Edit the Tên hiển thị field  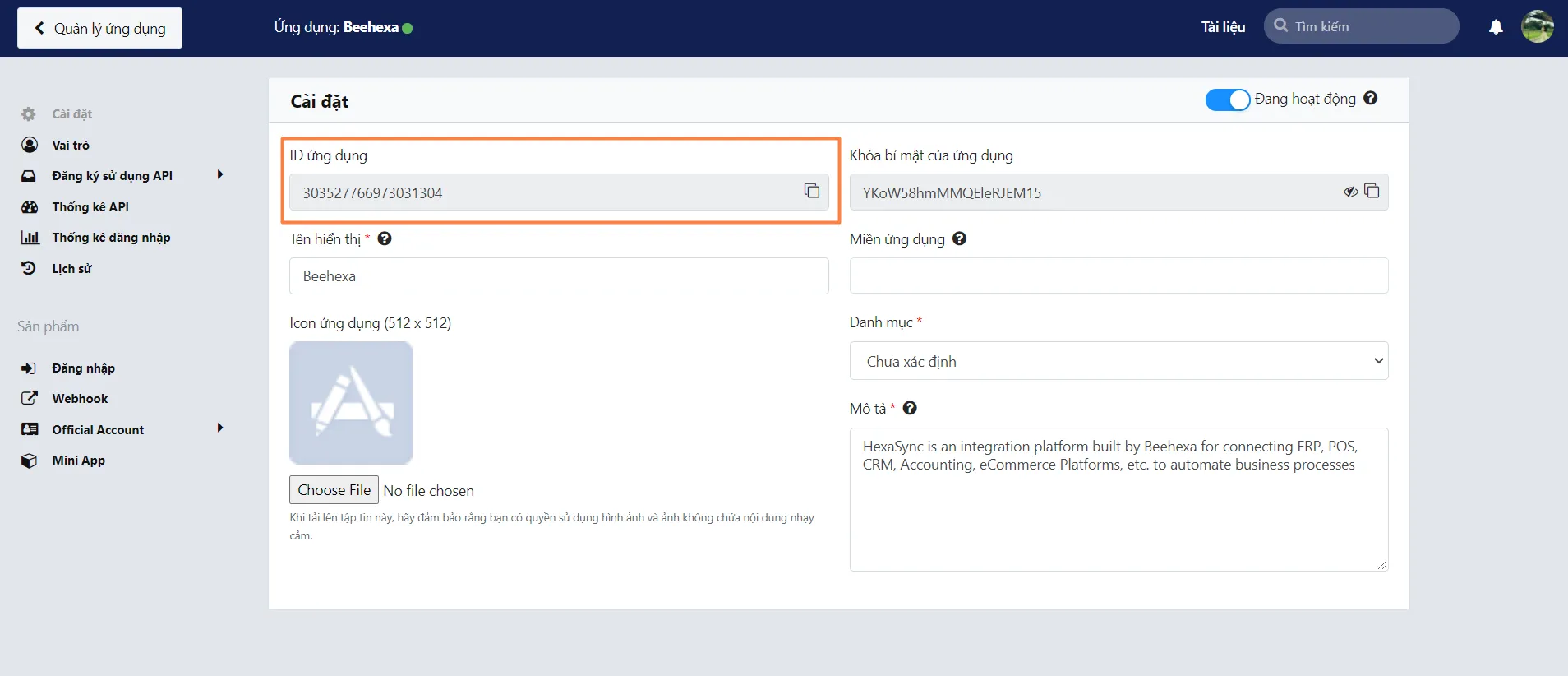(x=559, y=276)
